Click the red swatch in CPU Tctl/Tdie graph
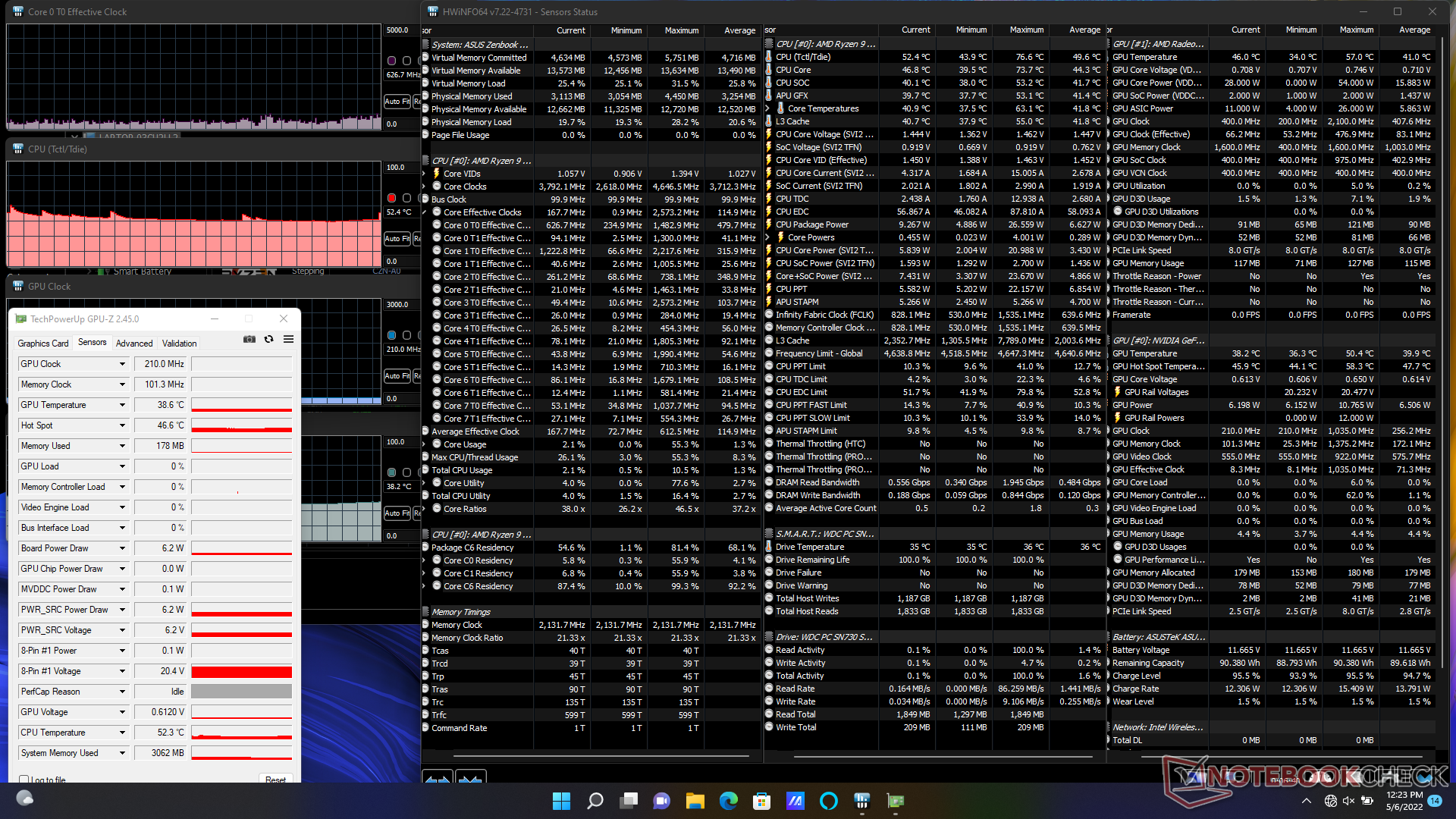 click(x=391, y=198)
